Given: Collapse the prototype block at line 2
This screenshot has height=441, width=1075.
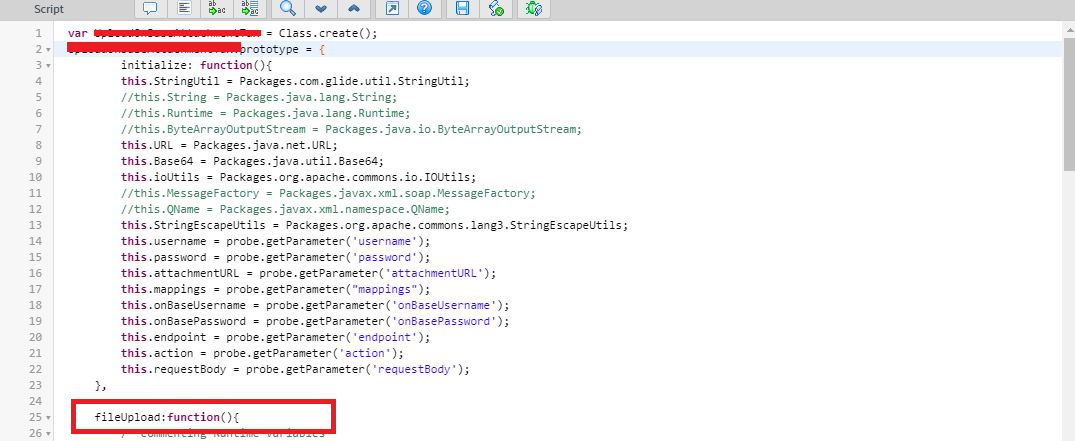Looking at the screenshot, I should tap(48, 49).
